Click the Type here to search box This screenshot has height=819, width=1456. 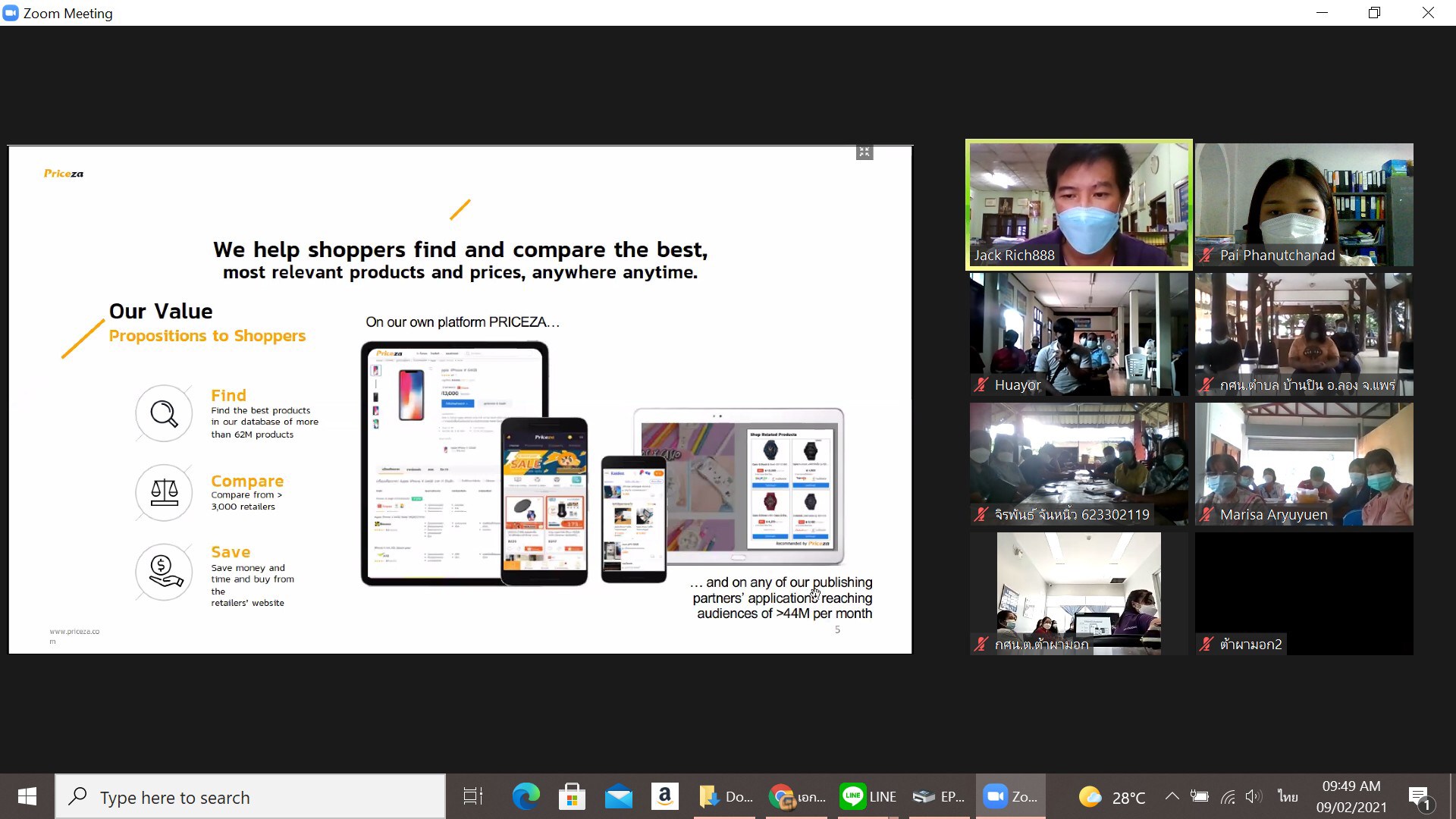pos(250,797)
